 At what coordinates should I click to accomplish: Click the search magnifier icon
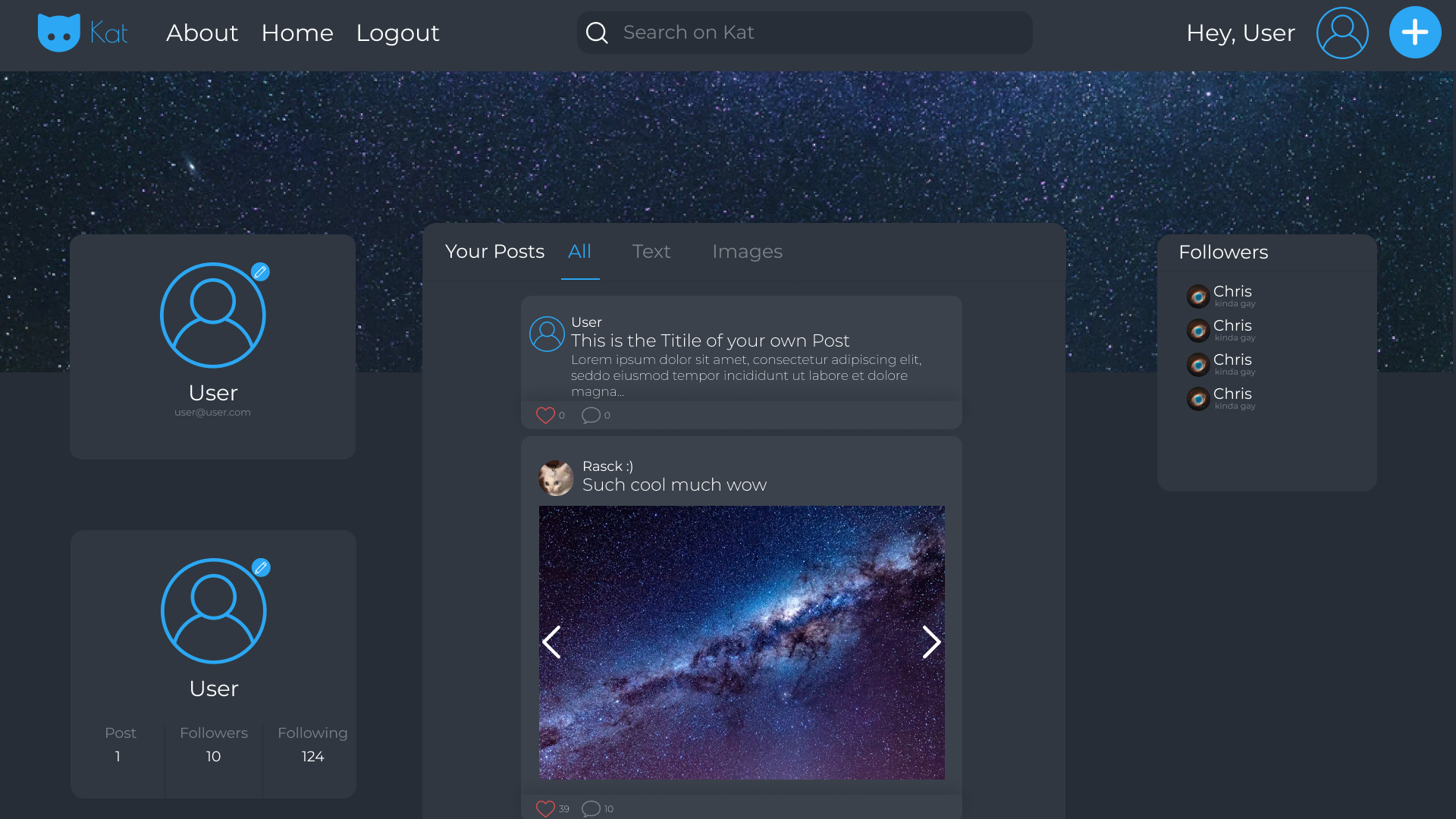pyautogui.click(x=597, y=33)
